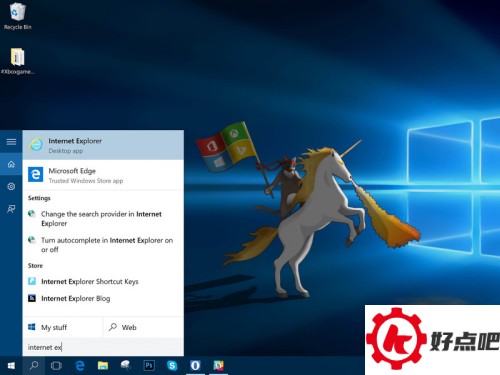Go to Home in the search sidebar
The width and height of the screenshot is (500, 375).
pos(11,164)
